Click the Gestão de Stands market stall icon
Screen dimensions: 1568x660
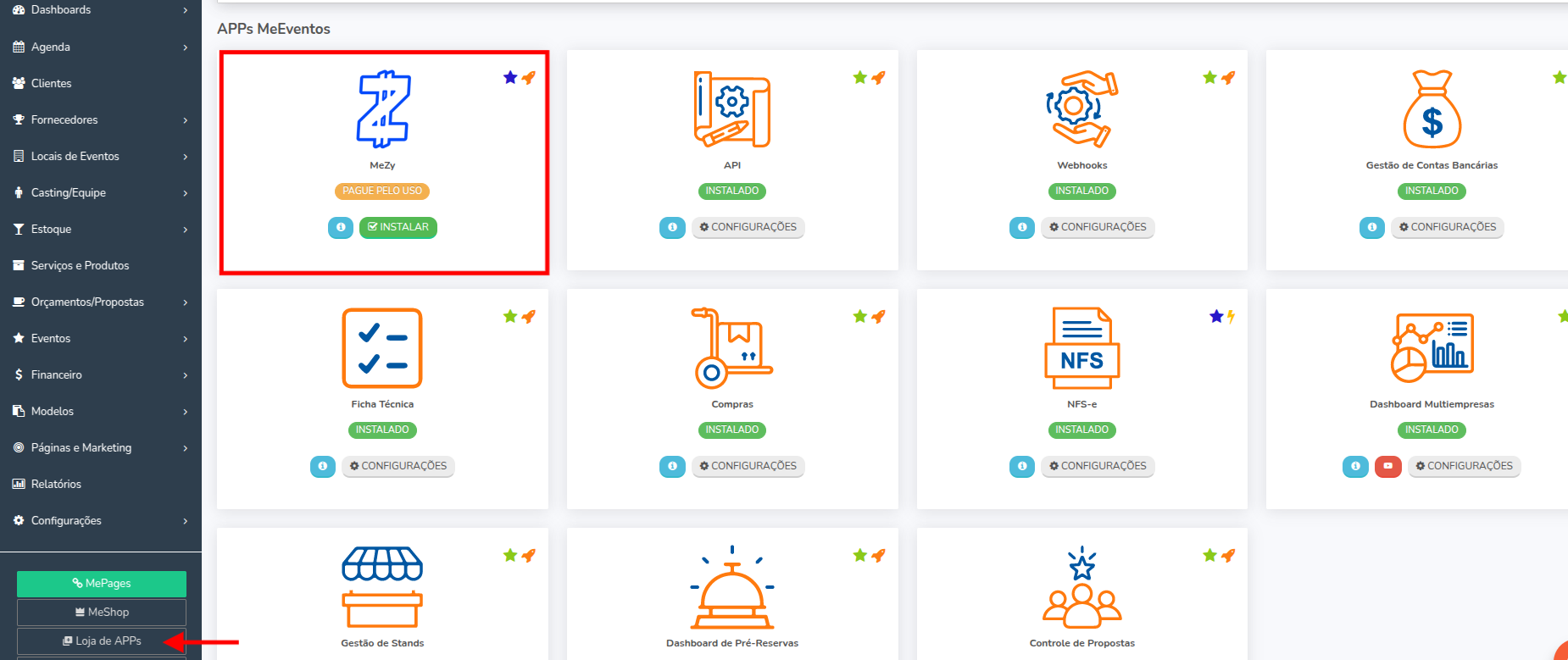pyautogui.click(x=382, y=587)
